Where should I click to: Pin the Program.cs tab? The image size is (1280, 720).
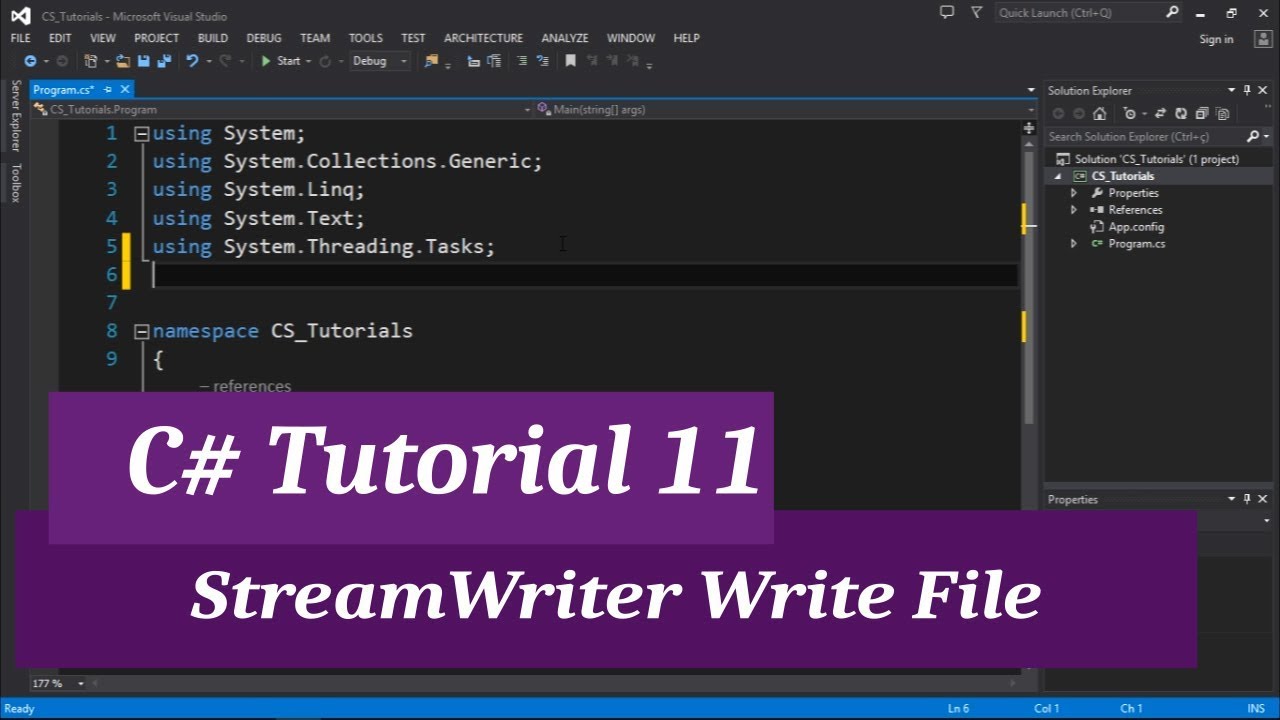[108, 90]
